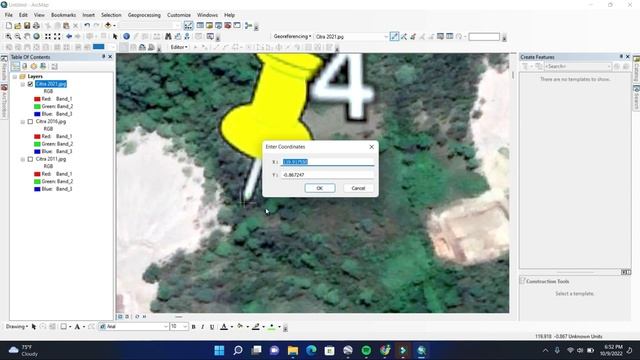Click List By Selection icon in Table Of Contents
Viewport: 640px width, 360px height.
pos(43,66)
